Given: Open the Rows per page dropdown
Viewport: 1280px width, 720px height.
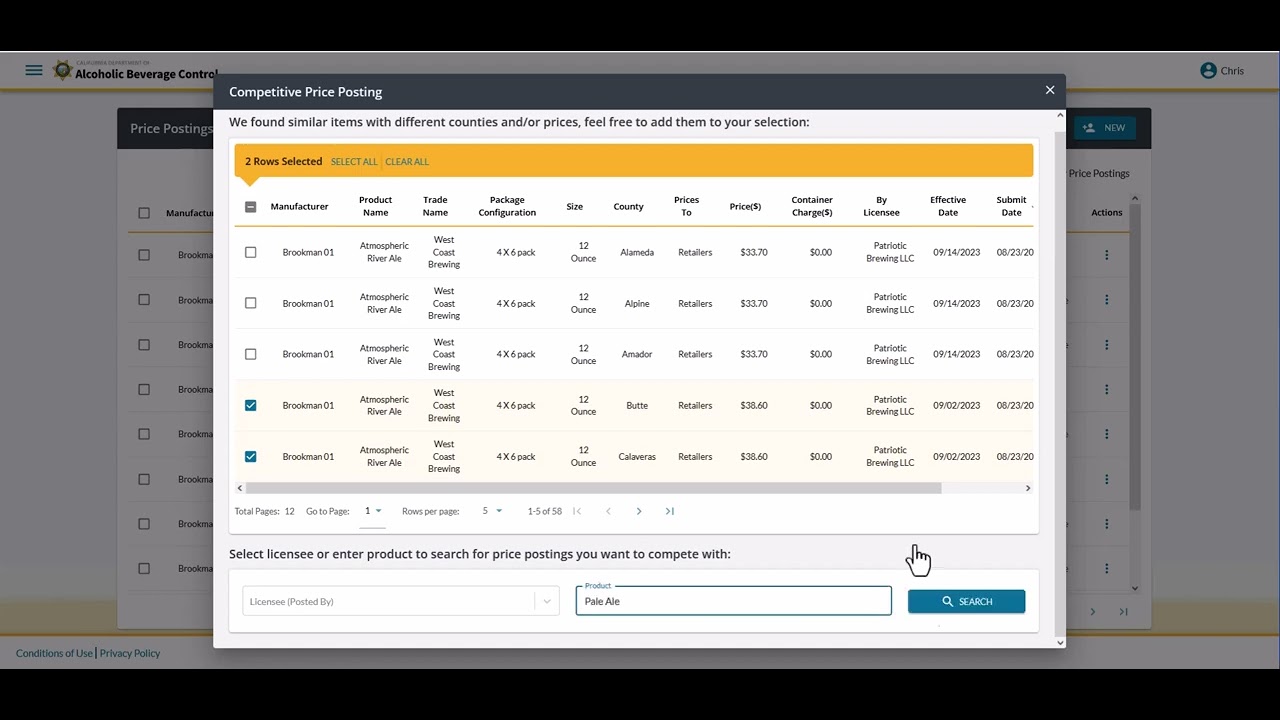Looking at the screenshot, I should pos(492,511).
